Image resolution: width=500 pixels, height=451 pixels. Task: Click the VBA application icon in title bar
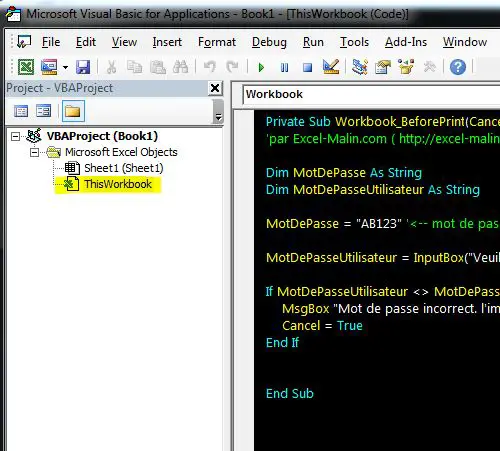tap(14, 14)
